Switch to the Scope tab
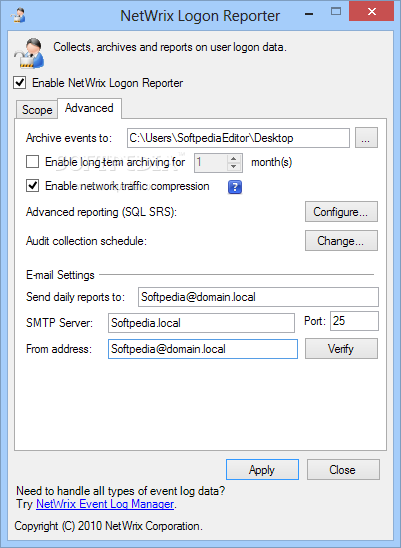Viewport: 401px width, 548px height. [x=37, y=110]
